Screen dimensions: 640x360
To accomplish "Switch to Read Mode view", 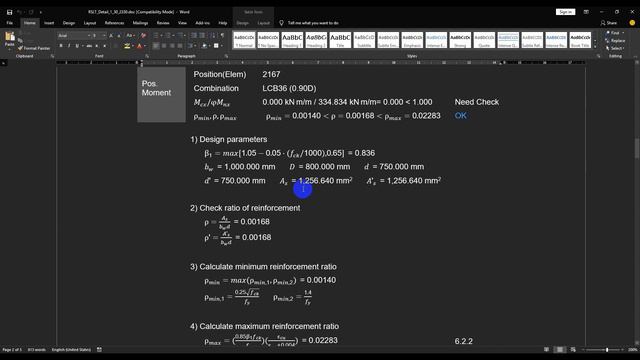I will [x=547, y=350].
